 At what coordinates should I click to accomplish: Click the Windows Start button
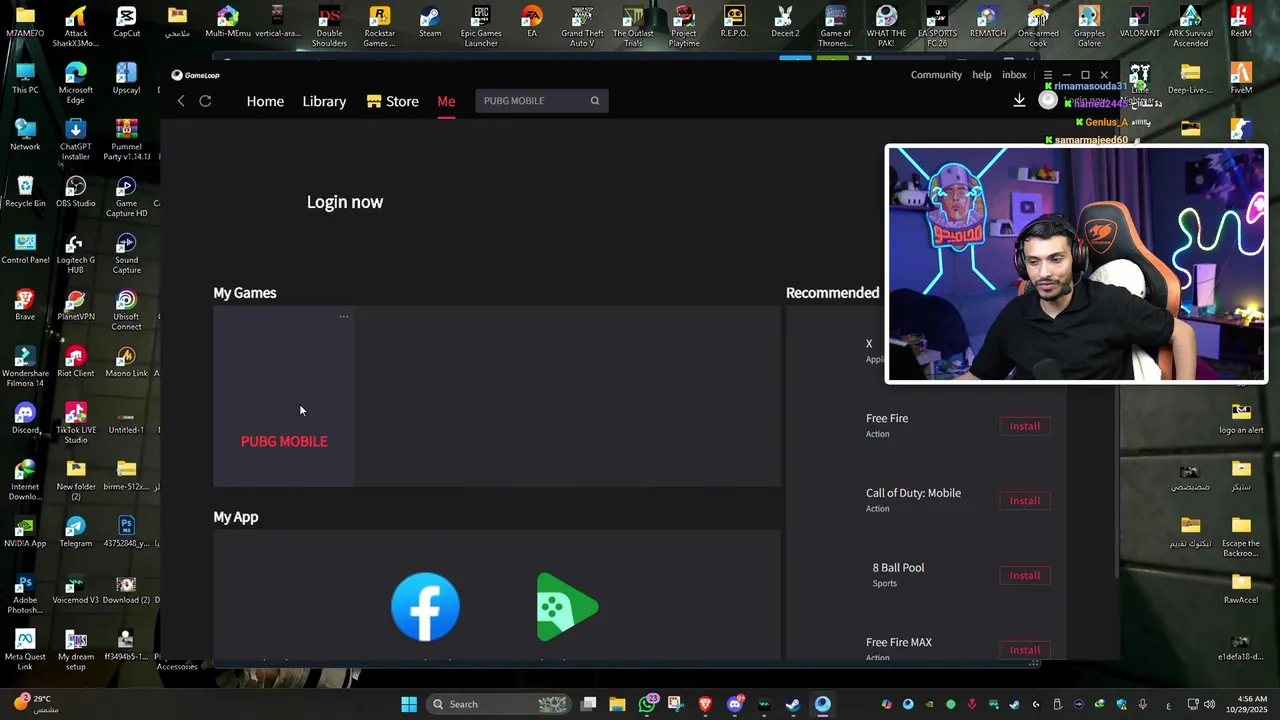[409, 704]
